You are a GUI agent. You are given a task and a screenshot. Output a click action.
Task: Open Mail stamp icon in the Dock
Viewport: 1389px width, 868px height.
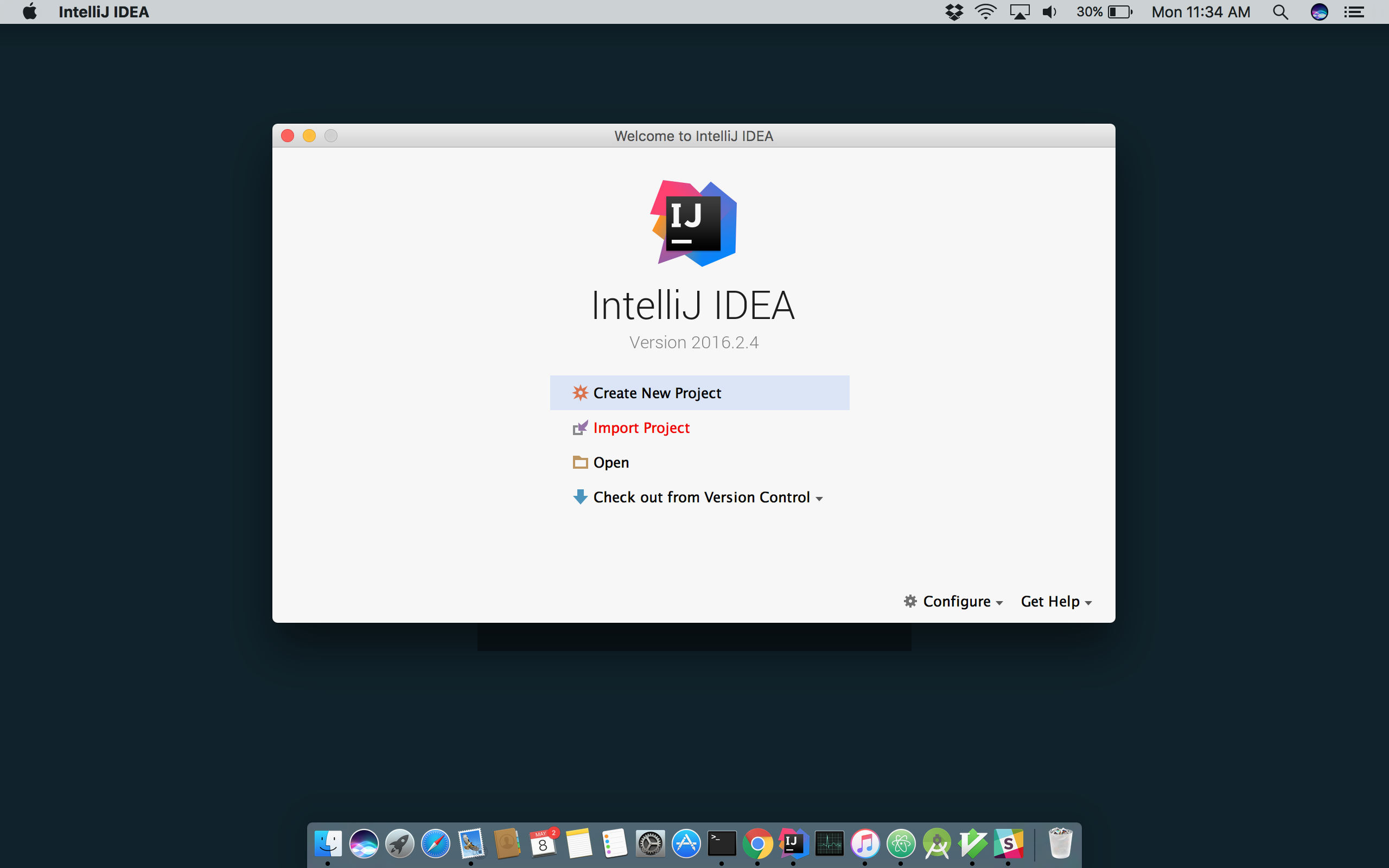471,843
